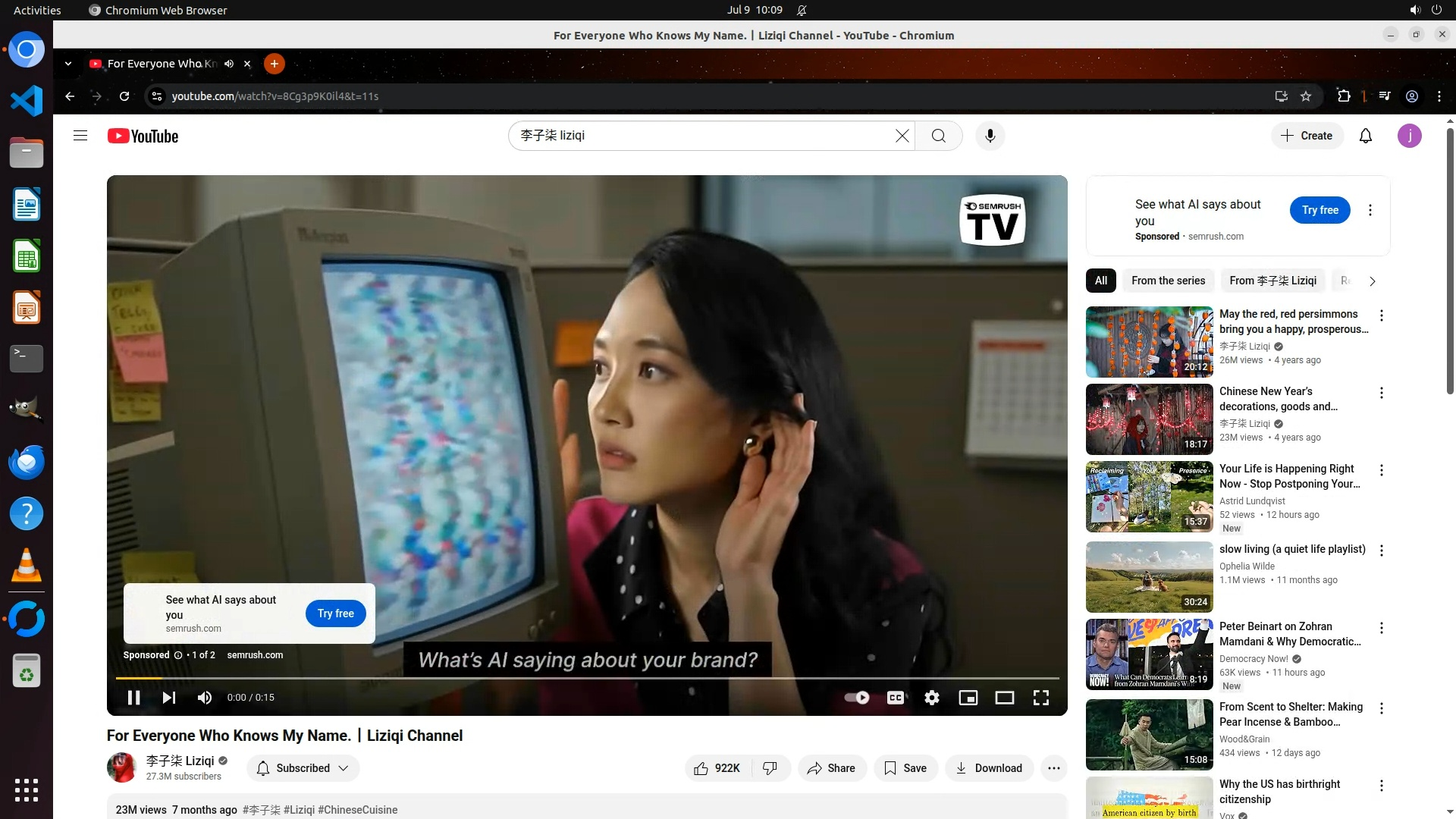Open YouTube notifications bell
Screen dimensions: 1456x819
(x=1366, y=136)
